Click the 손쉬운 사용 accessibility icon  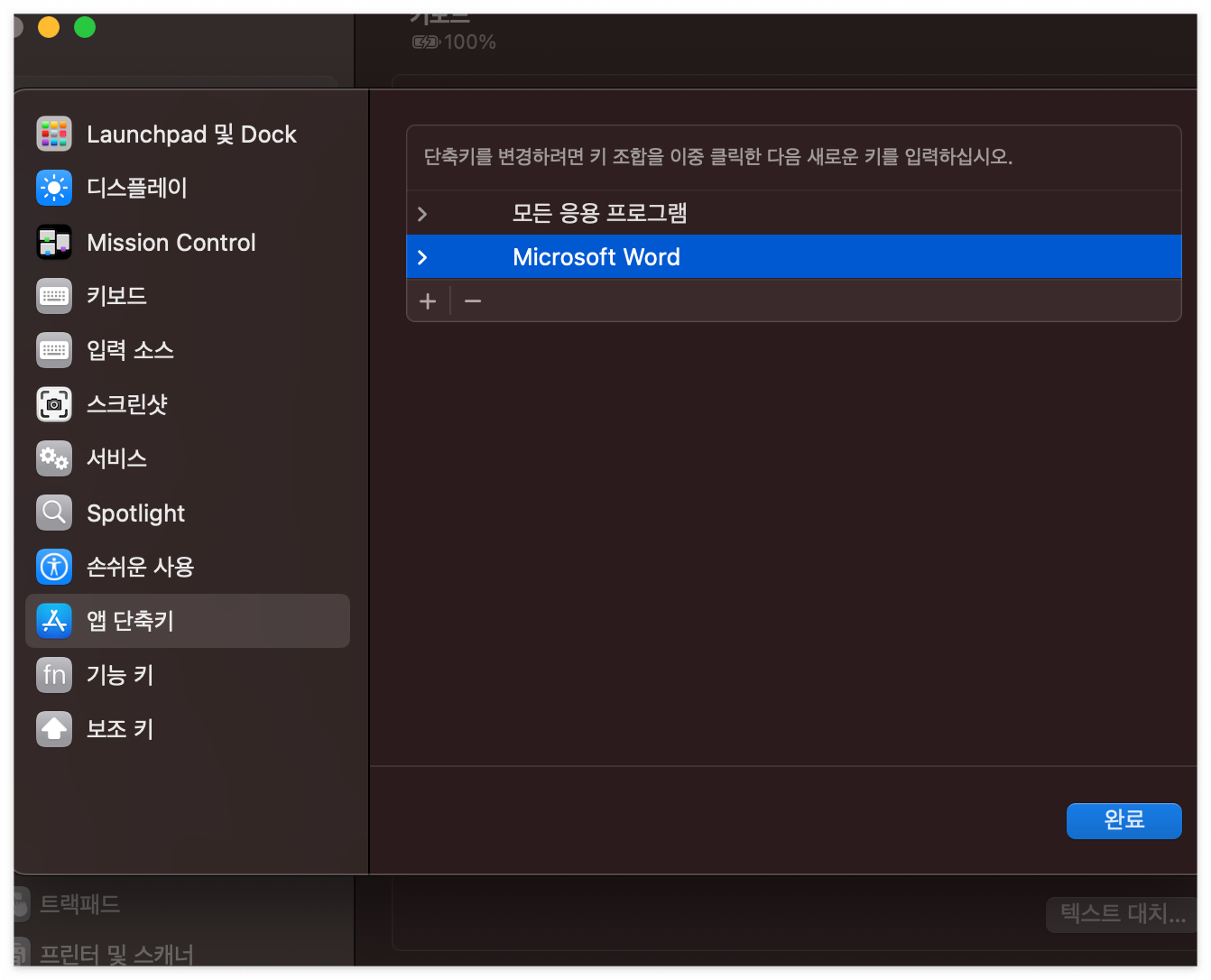coord(54,567)
